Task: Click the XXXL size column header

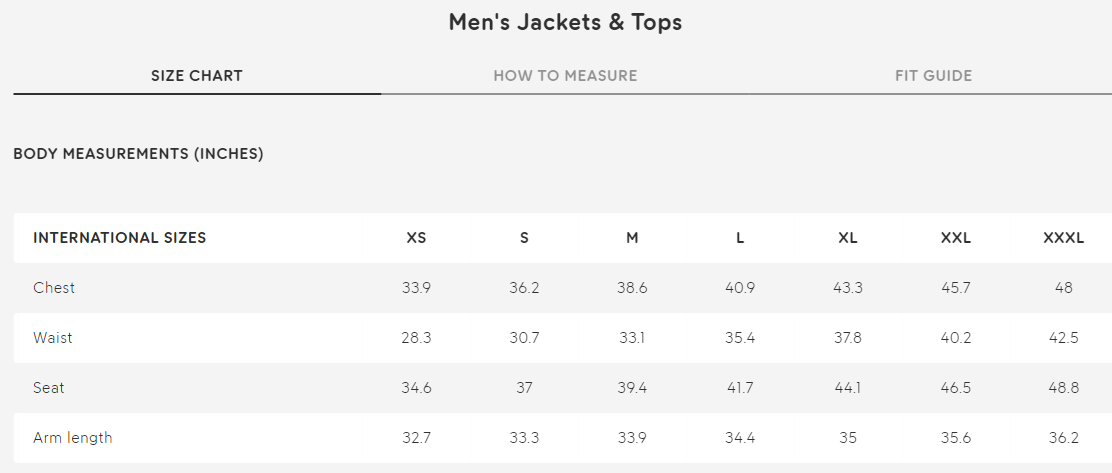Action: 1063,238
